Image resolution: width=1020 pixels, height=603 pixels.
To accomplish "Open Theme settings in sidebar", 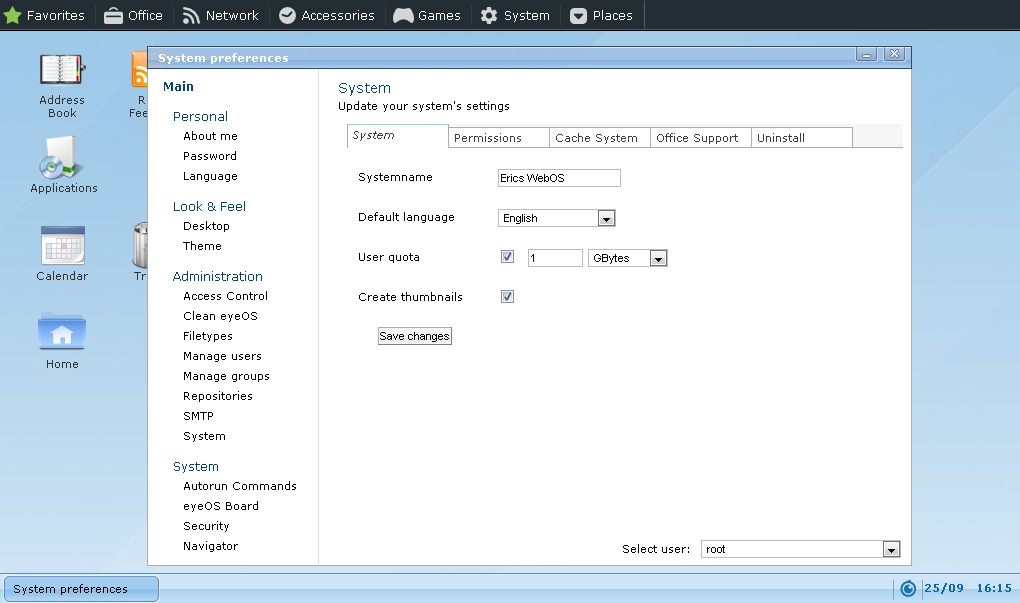I will tap(202, 246).
